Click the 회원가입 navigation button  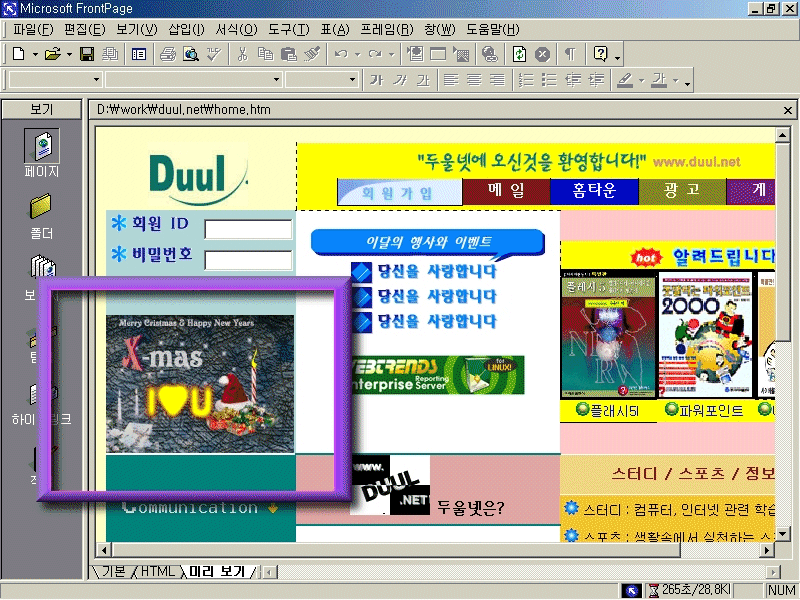click(x=399, y=192)
